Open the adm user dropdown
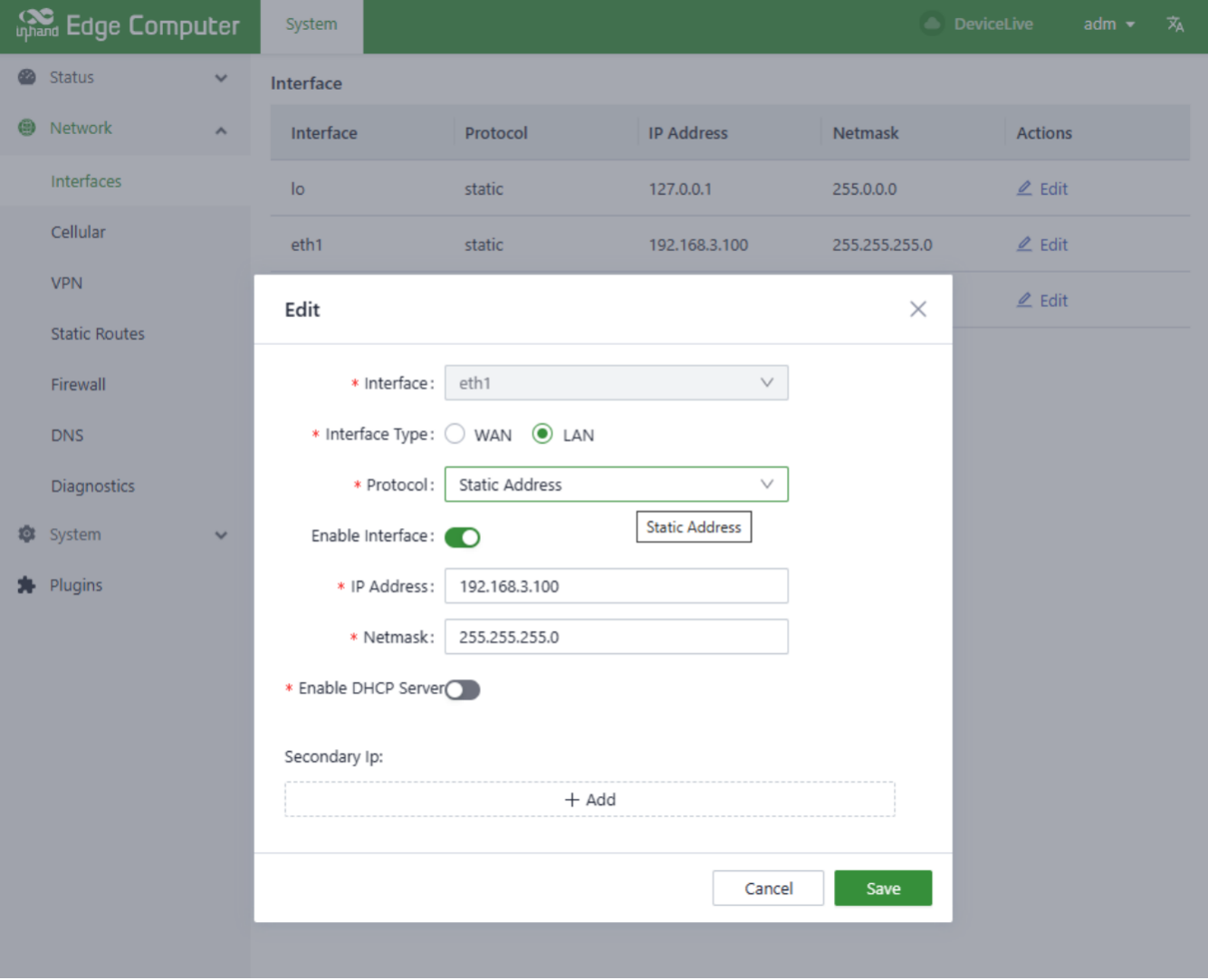This screenshot has width=1208, height=980. coord(1108,24)
